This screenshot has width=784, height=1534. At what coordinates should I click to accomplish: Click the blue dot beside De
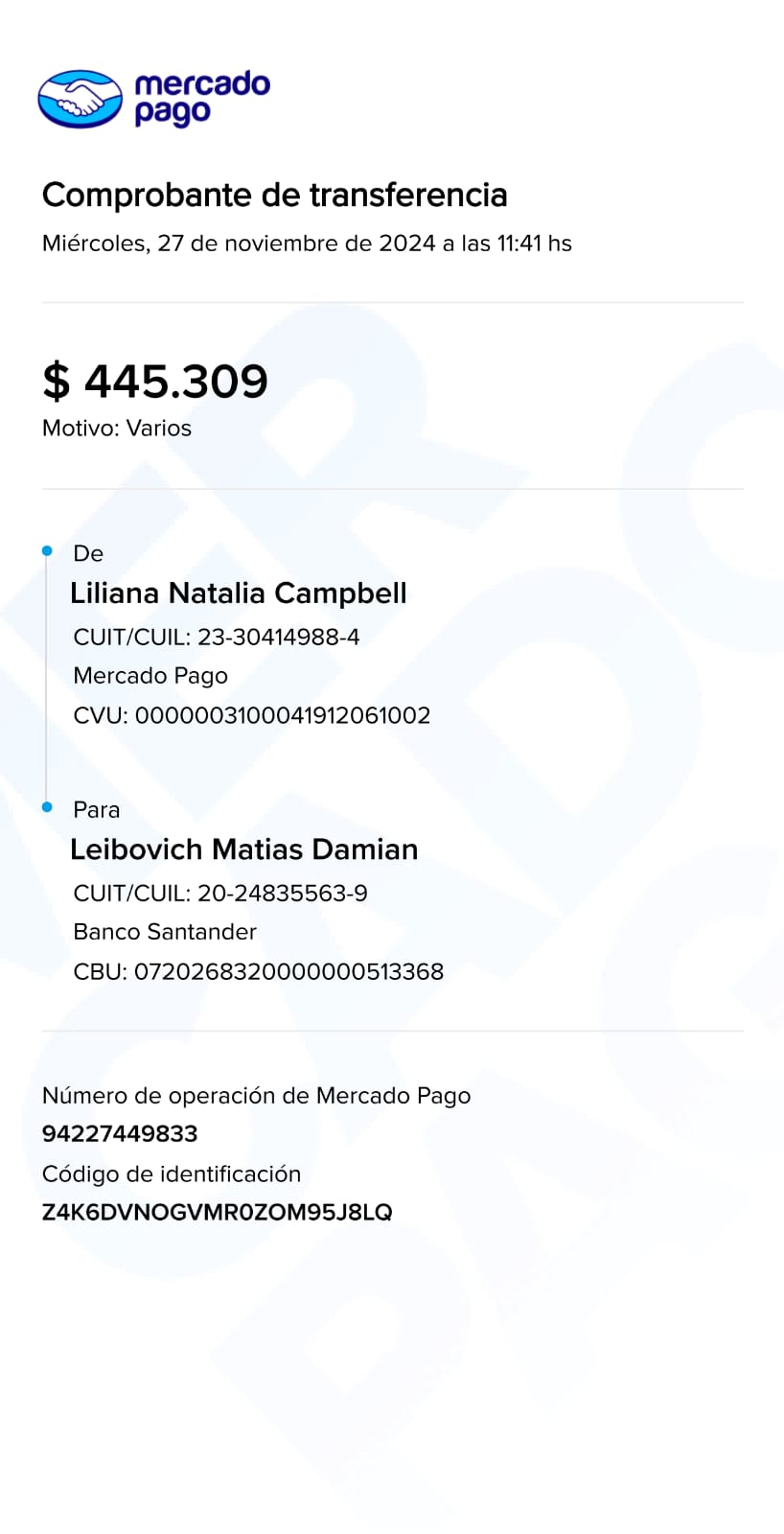[x=47, y=551]
